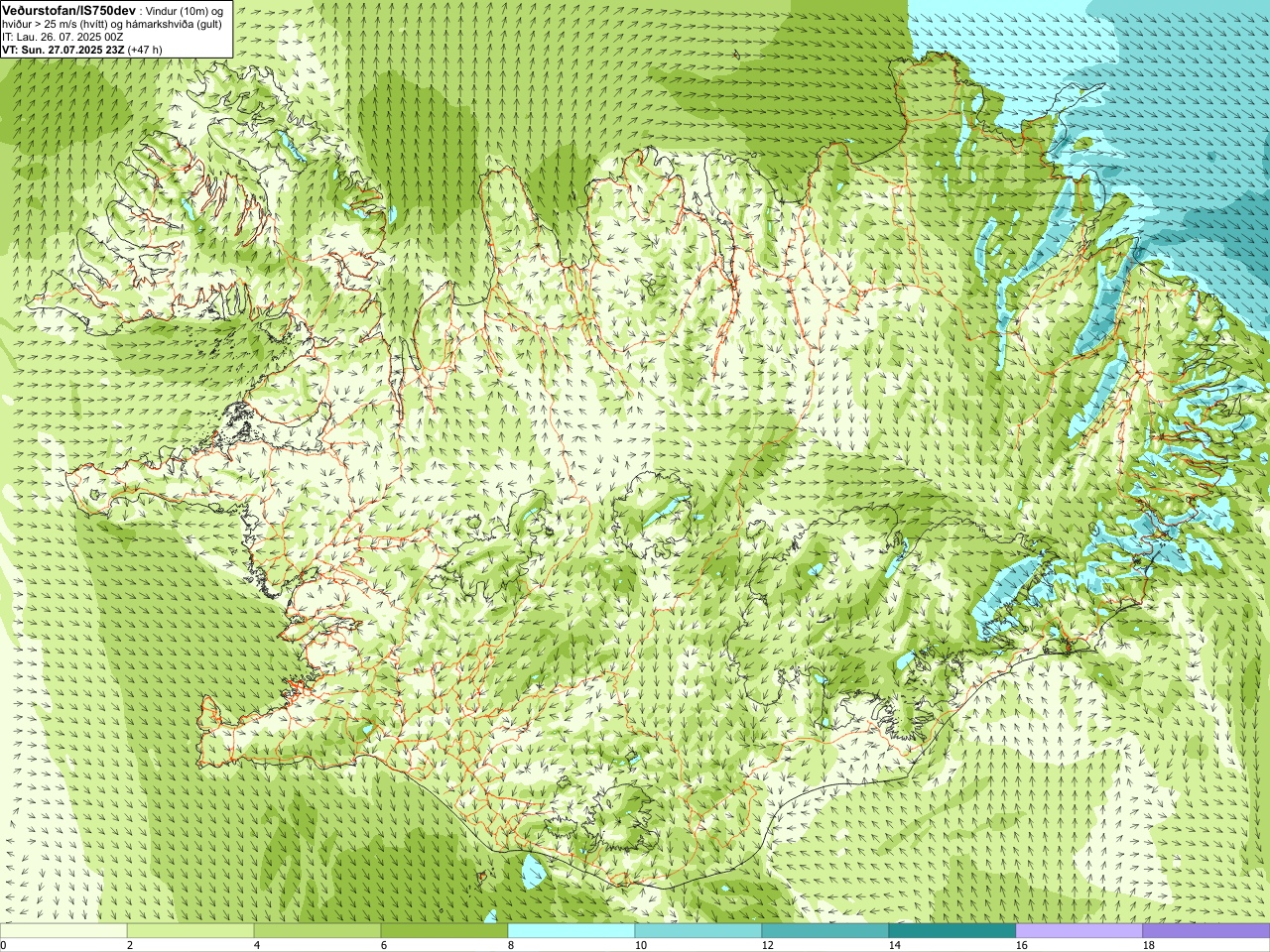Screen dimensions: 1270x952
Task: Click the '4' value on the color scale
Action: click(257, 945)
